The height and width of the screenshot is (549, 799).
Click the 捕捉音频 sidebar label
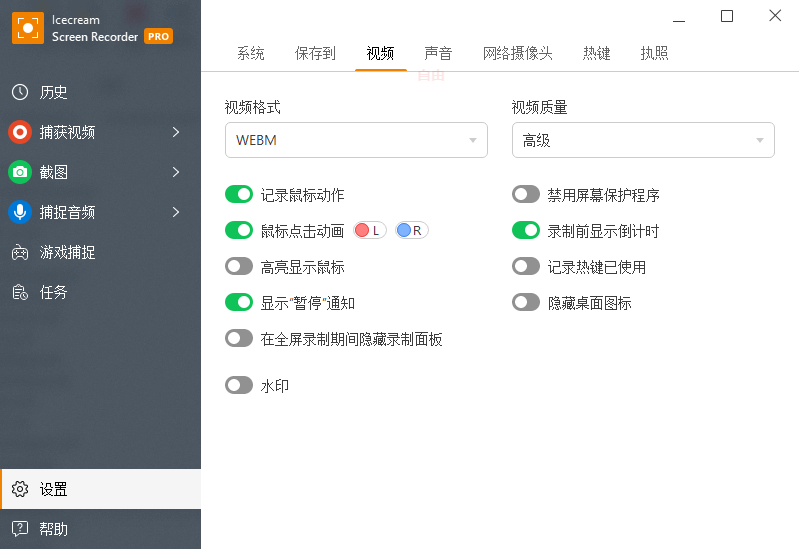pyautogui.click(x=67, y=212)
